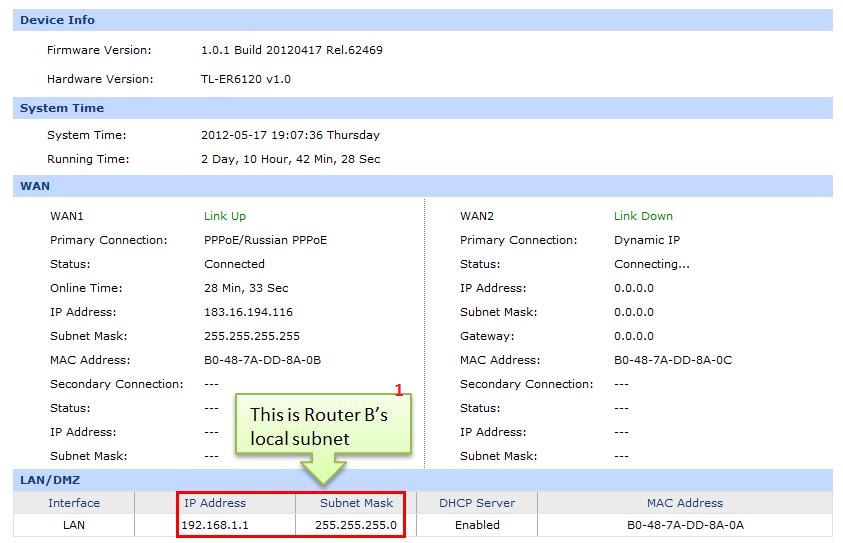Click the Device Info section header
The image size is (843, 543).
click(x=423, y=20)
